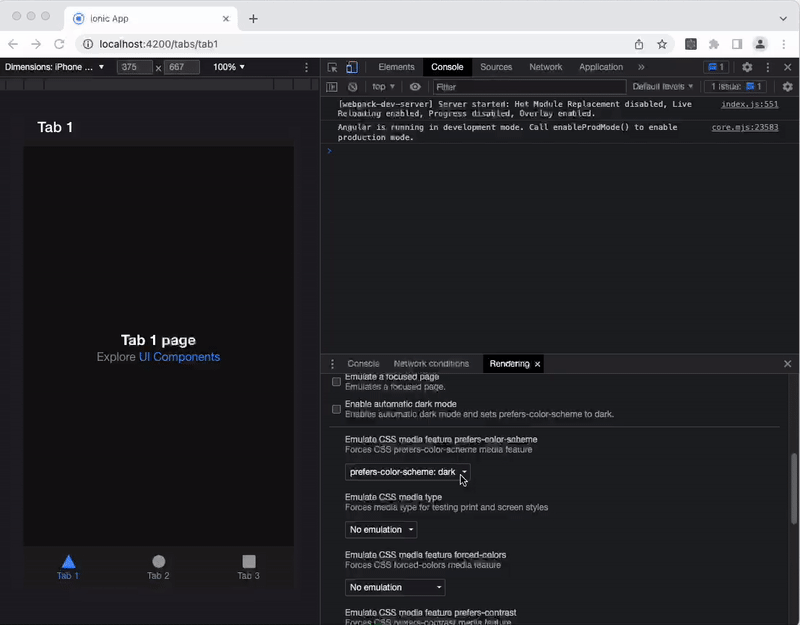The width and height of the screenshot is (800, 625).
Task: Click the viewport width field 375
Action: [x=135, y=67]
